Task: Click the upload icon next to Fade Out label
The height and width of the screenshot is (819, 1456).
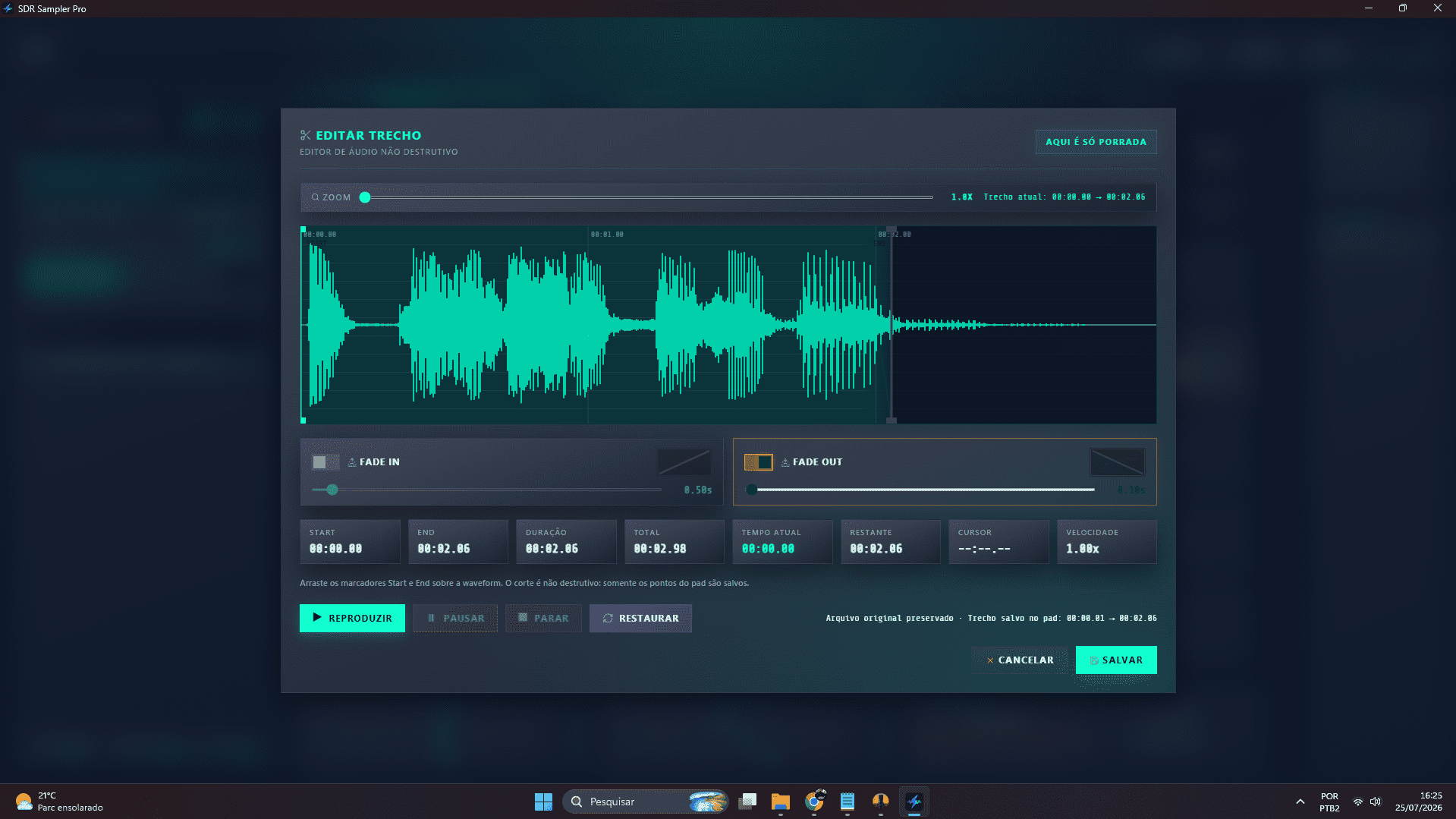Action: (x=785, y=462)
